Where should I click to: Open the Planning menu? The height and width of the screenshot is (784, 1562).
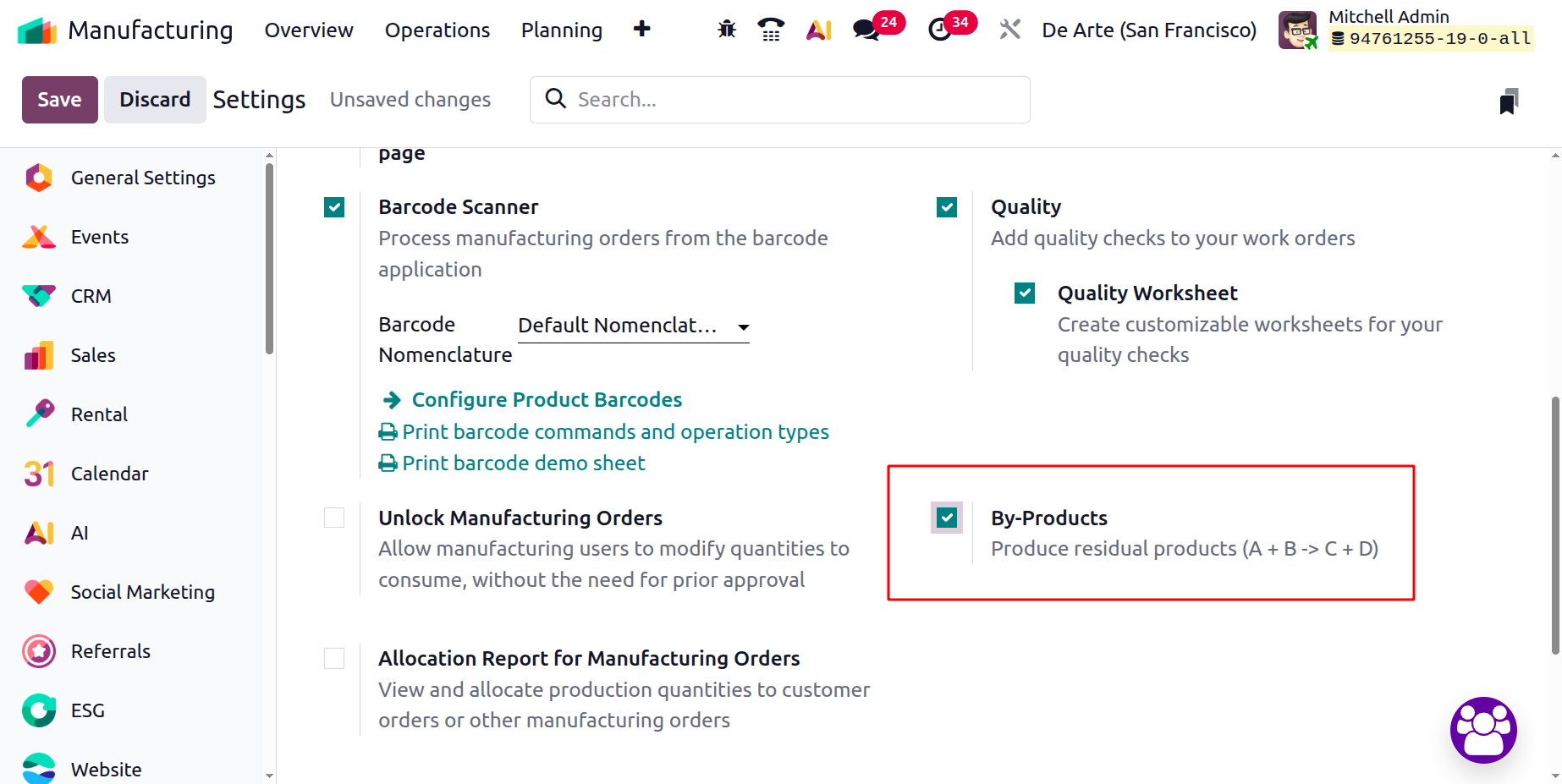pyautogui.click(x=561, y=30)
